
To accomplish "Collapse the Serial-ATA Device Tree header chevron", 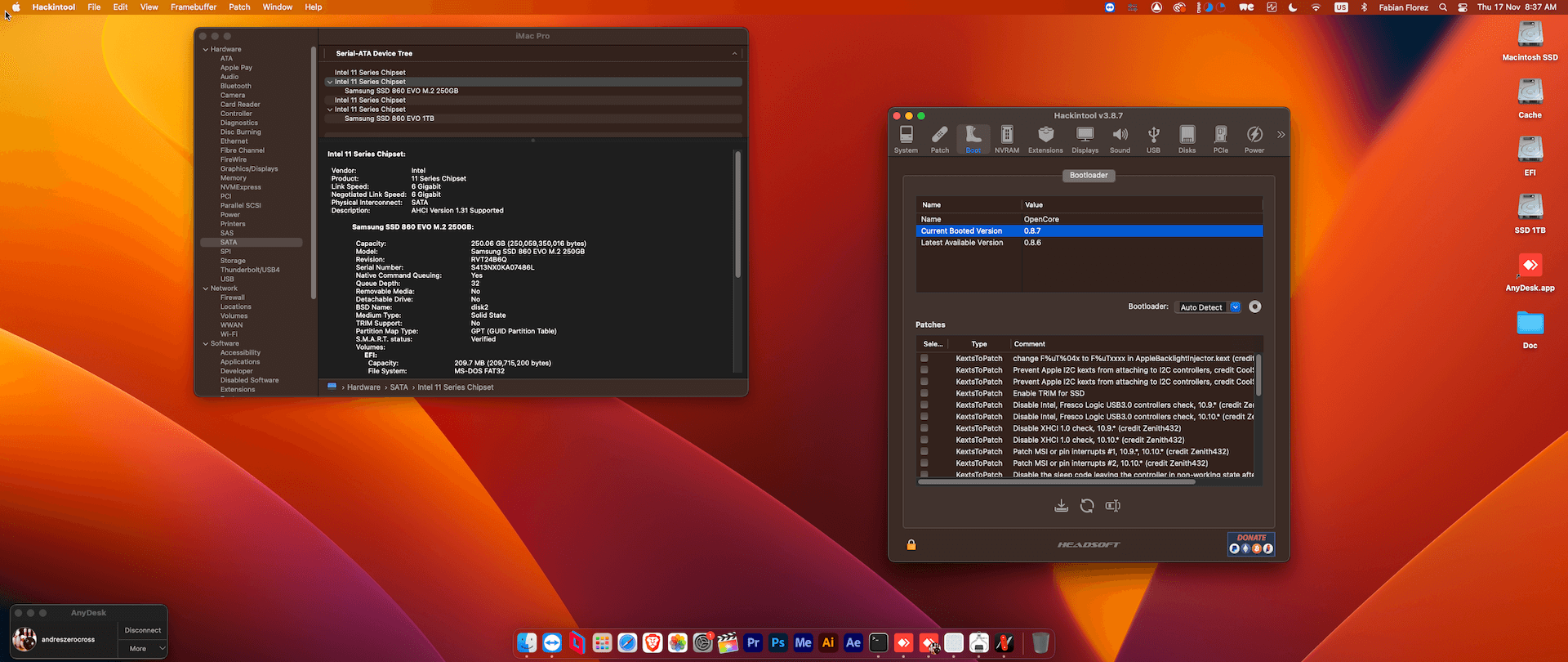I will click(734, 54).
